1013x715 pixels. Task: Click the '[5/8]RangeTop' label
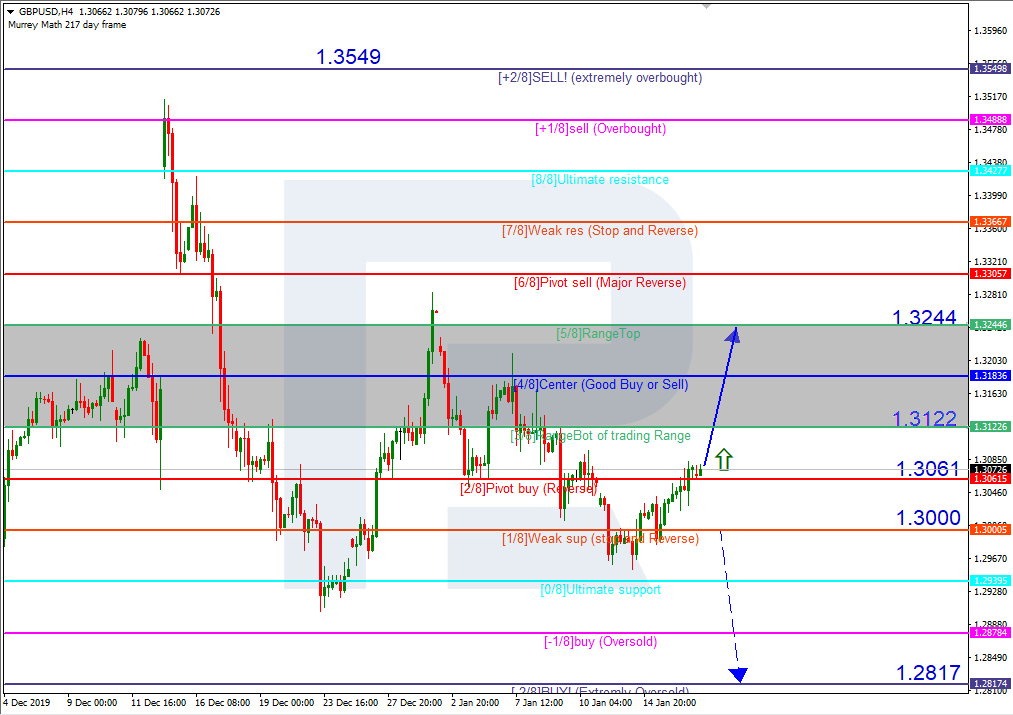[598, 333]
